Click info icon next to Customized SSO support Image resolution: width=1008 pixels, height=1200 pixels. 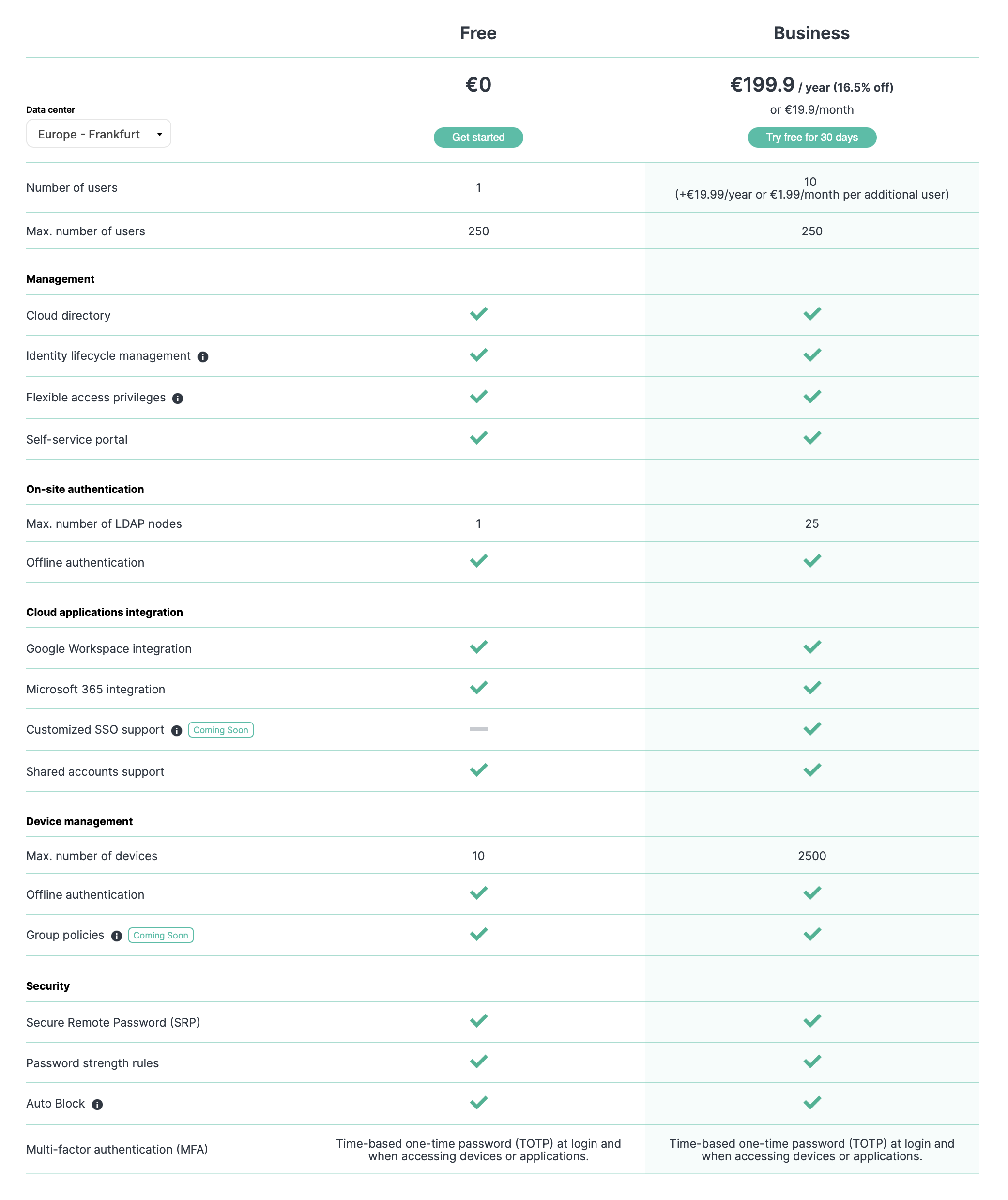(177, 730)
